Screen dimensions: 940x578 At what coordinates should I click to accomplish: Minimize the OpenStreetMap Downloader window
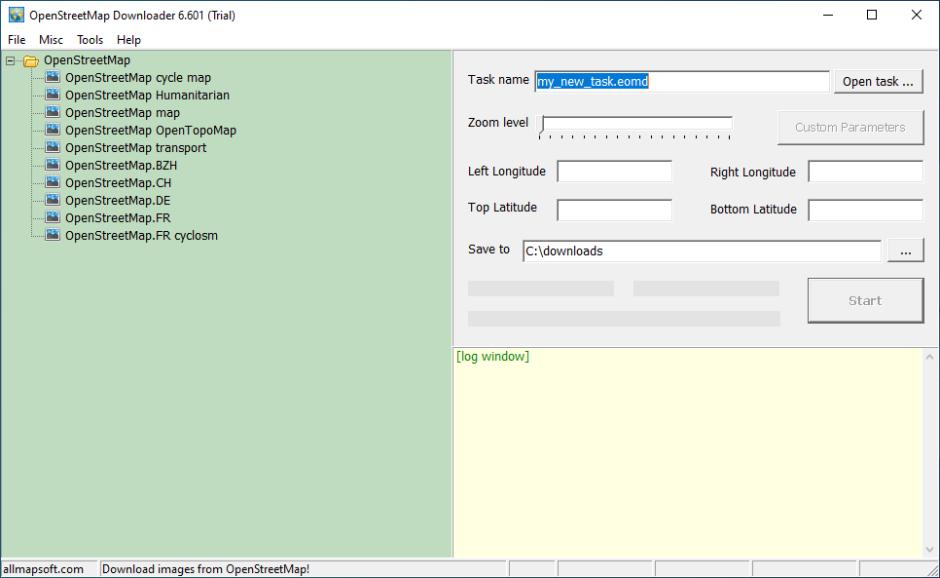[x=828, y=15]
